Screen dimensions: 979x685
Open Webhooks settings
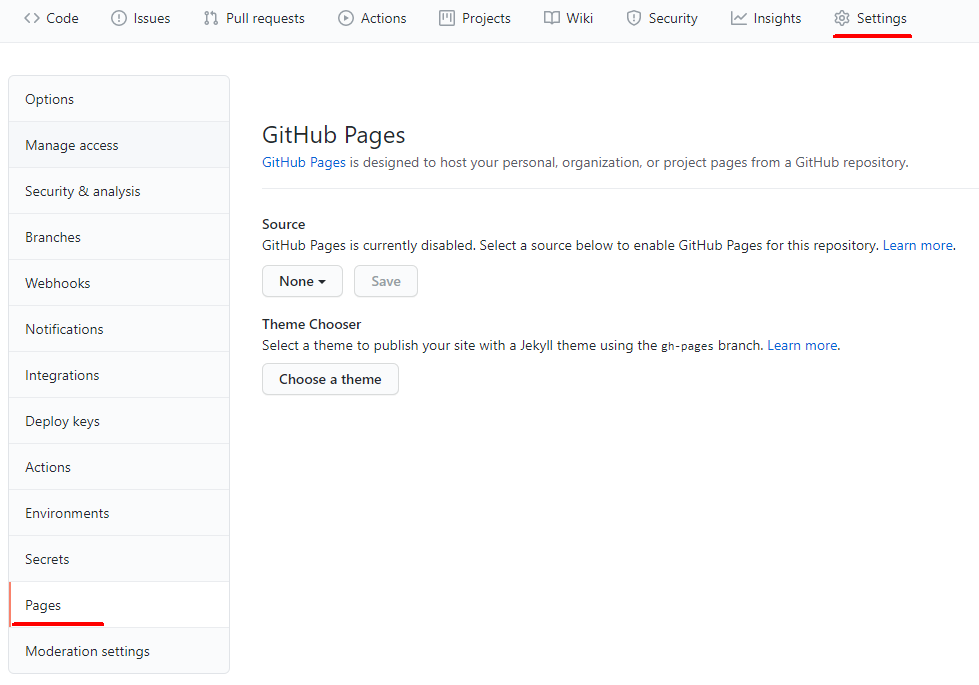[119, 283]
